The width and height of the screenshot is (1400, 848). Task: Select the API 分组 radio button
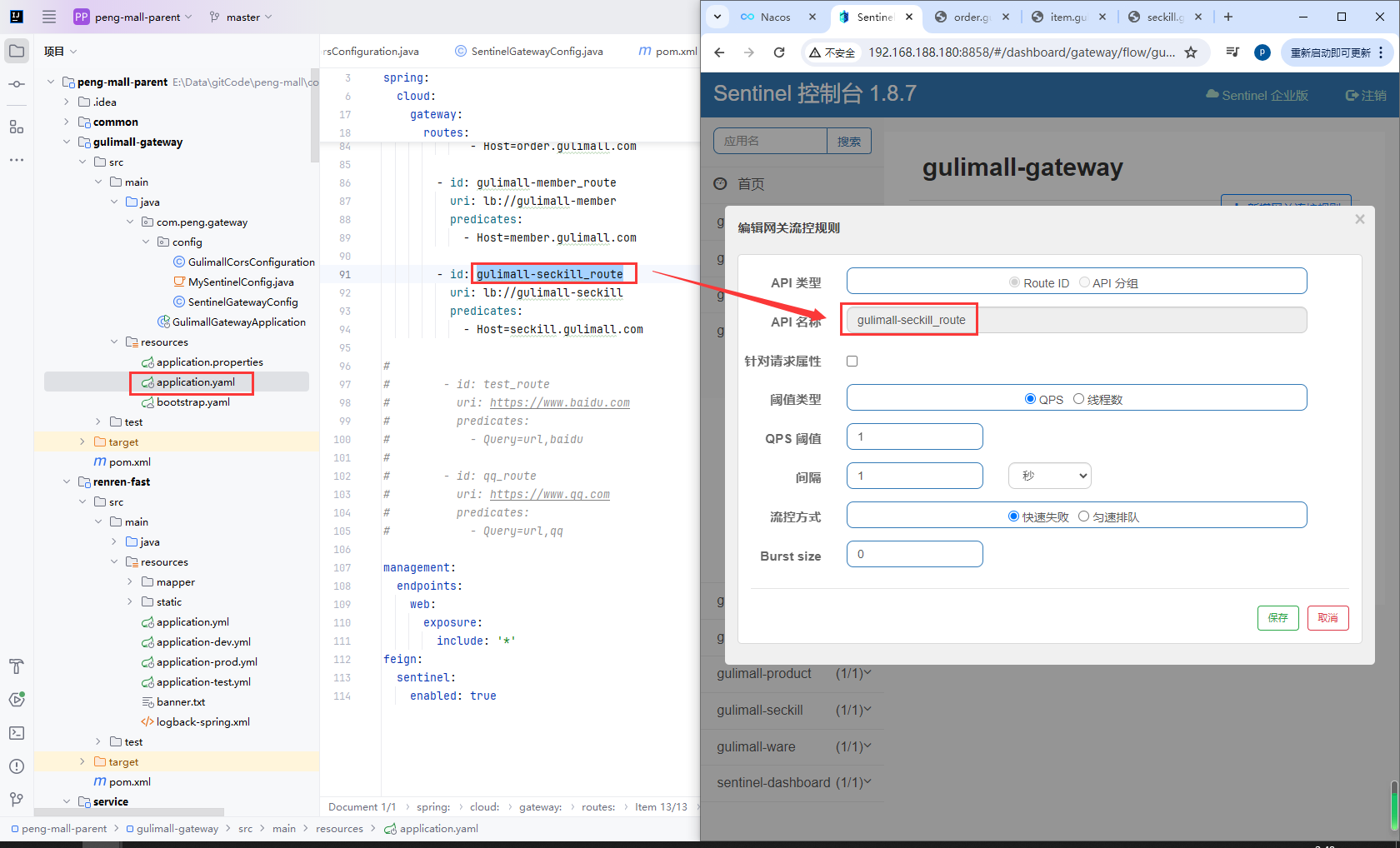coord(1084,282)
